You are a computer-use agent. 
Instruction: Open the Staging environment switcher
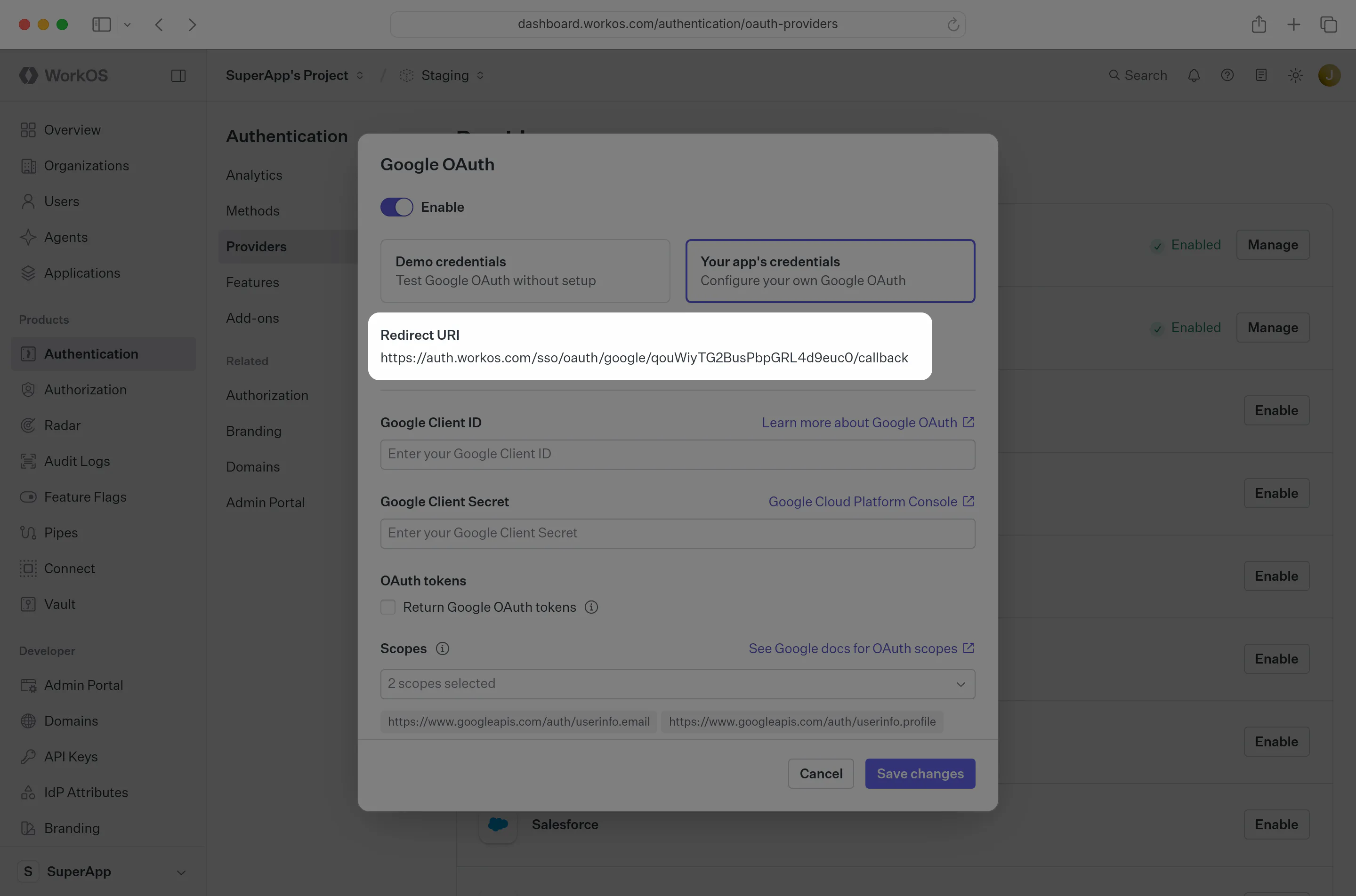click(x=442, y=75)
